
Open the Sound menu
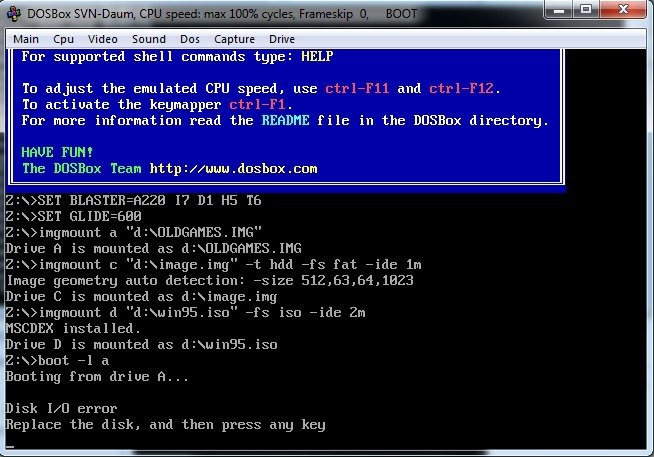(149, 39)
